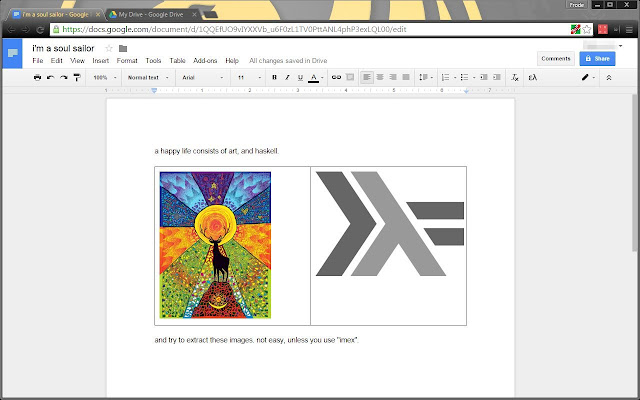
Task: Star the document title
Action: 109,48
